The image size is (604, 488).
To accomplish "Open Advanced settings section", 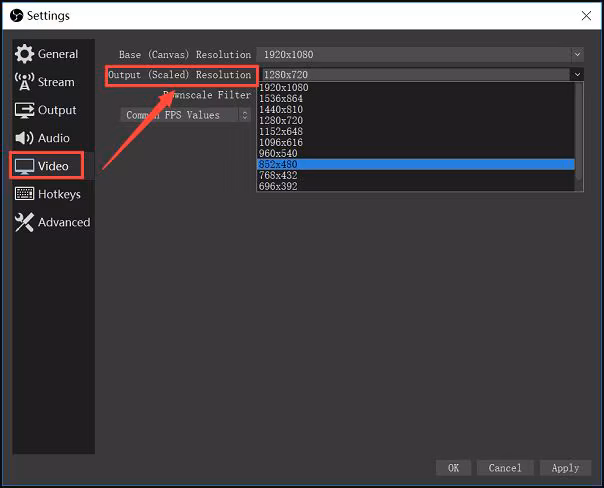I will pos(53,222).
